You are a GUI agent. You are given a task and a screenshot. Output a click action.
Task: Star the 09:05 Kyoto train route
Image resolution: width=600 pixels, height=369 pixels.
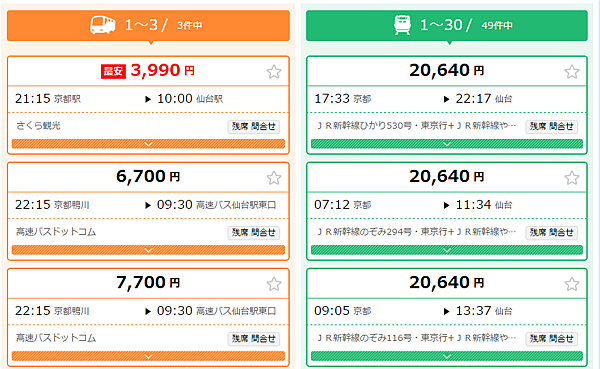tap(572, 284)
